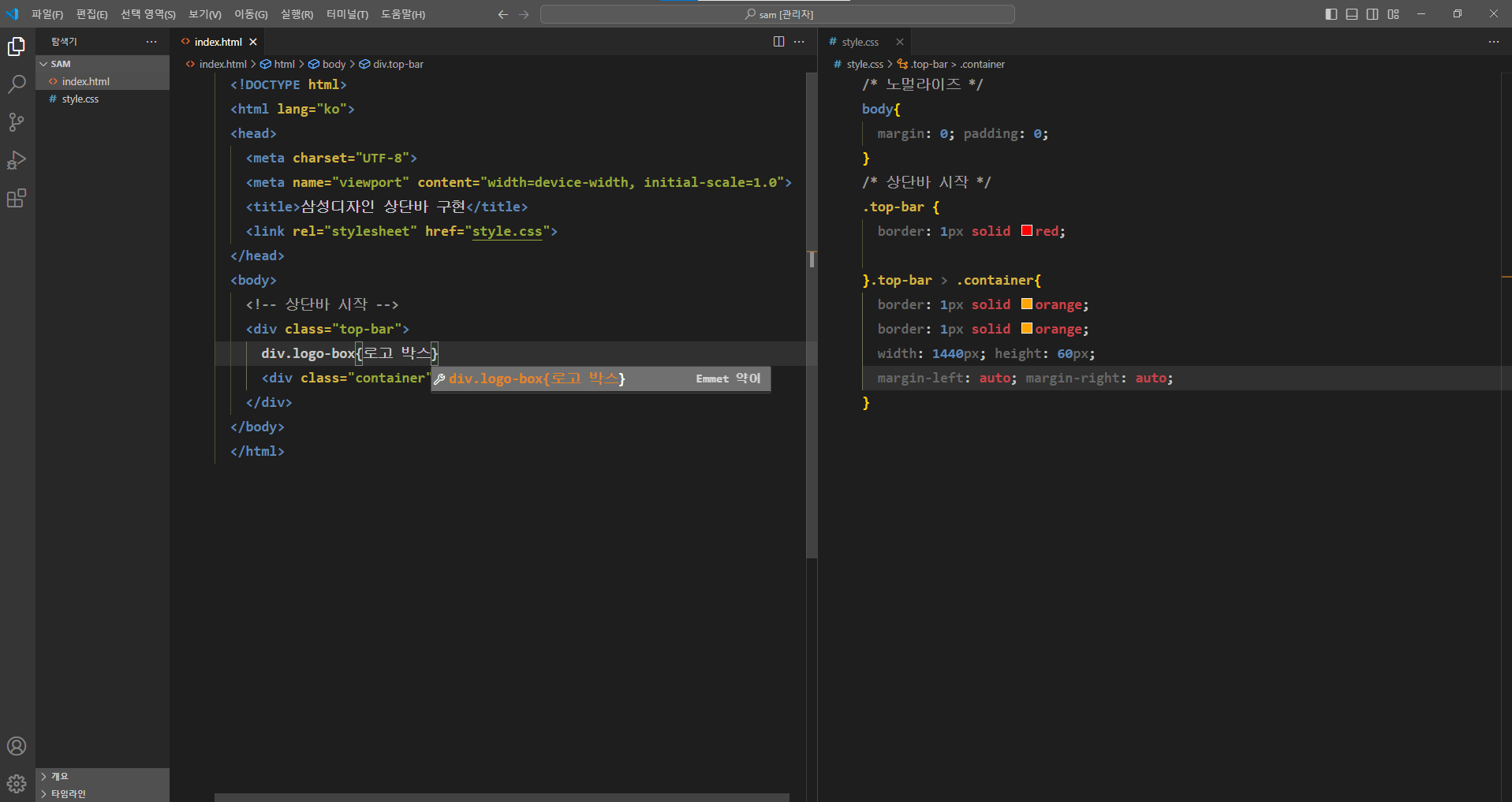Open the 도움말(H) menu
1512x802 pixels.
coord(403,14)
